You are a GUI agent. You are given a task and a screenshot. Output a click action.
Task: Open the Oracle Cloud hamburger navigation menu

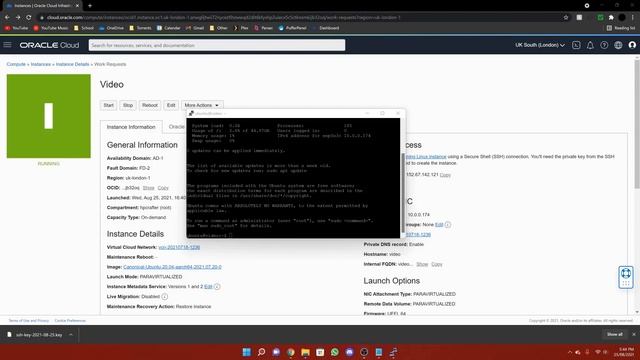(7, 45)
